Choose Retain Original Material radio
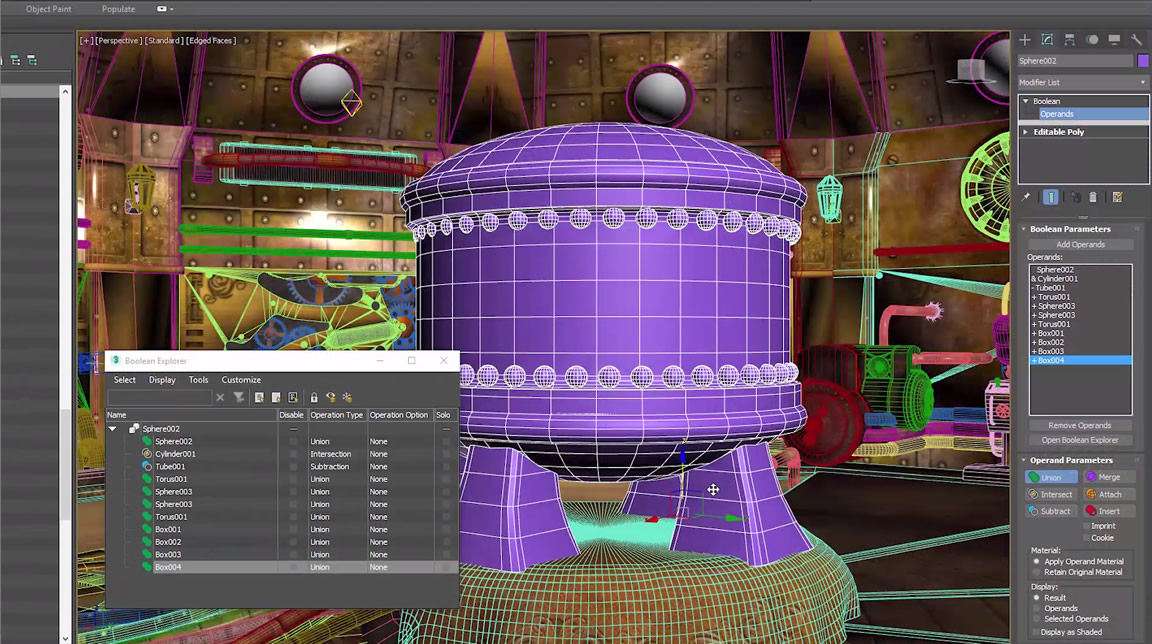Screen dimensions: 1152x644 1037,572
